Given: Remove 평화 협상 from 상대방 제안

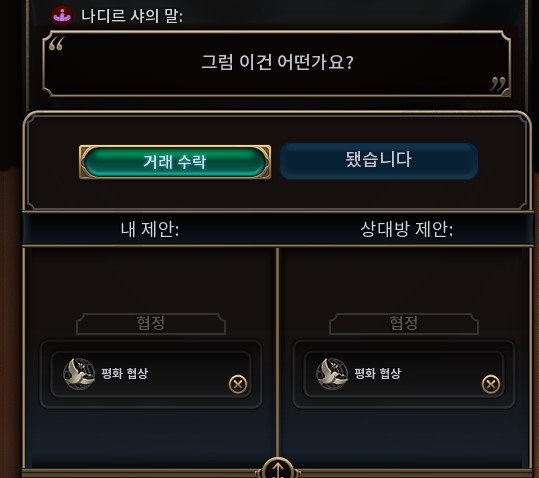Looking at the screenshot, I should pos(491,384).
